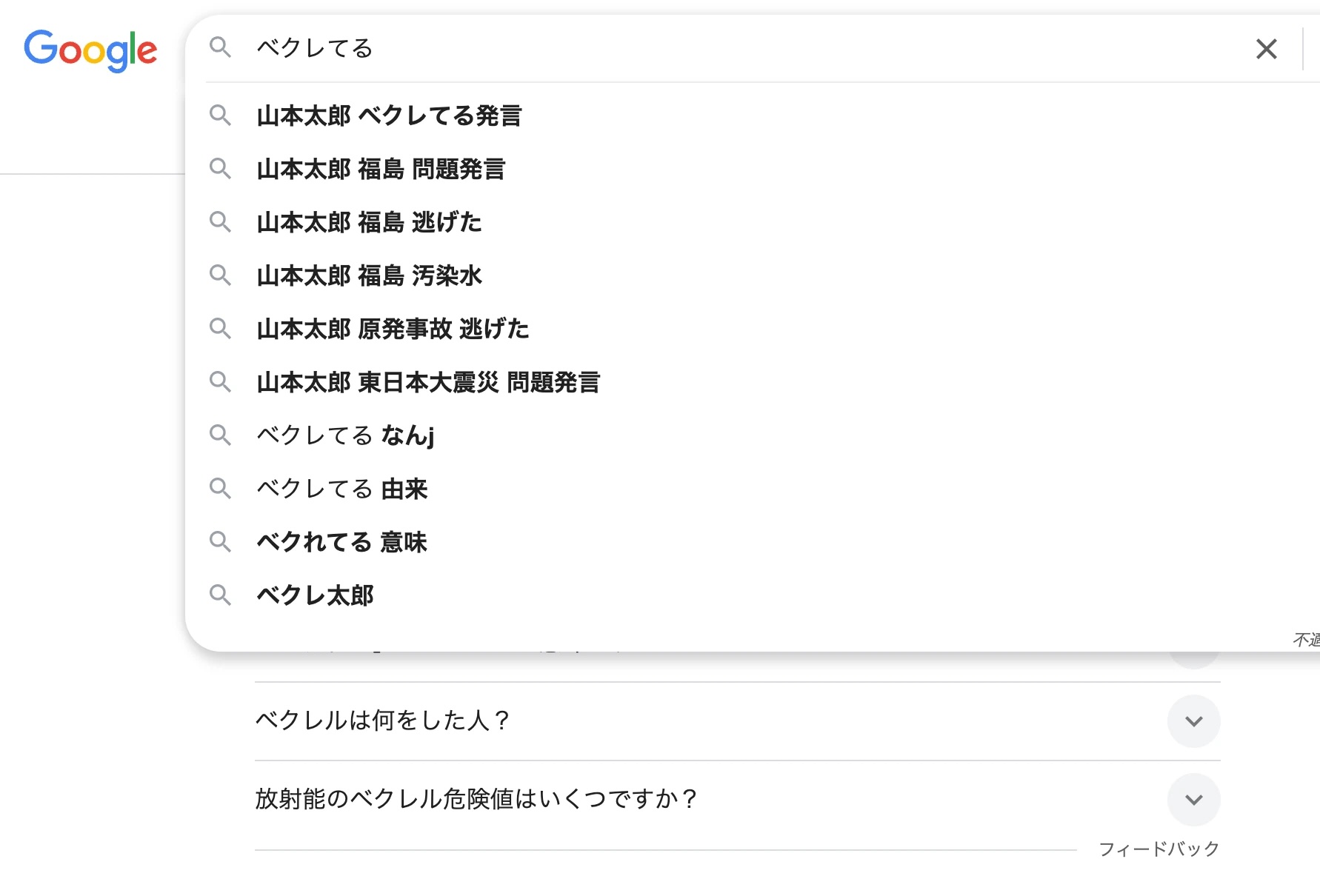Expand the ベクレルは何をした人？ question
This screenshot has height=896, width=1320.
point(1193,721)
